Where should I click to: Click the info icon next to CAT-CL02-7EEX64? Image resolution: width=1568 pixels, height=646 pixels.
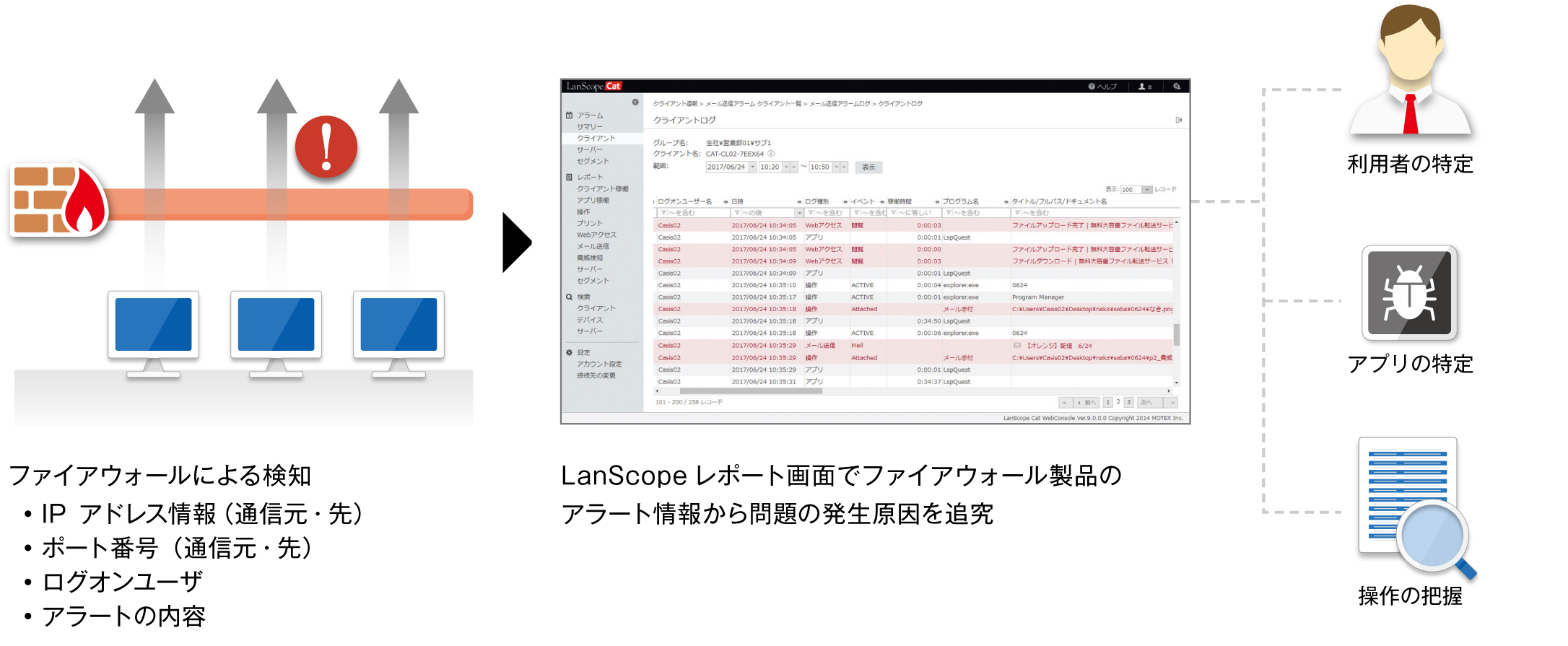771,154
